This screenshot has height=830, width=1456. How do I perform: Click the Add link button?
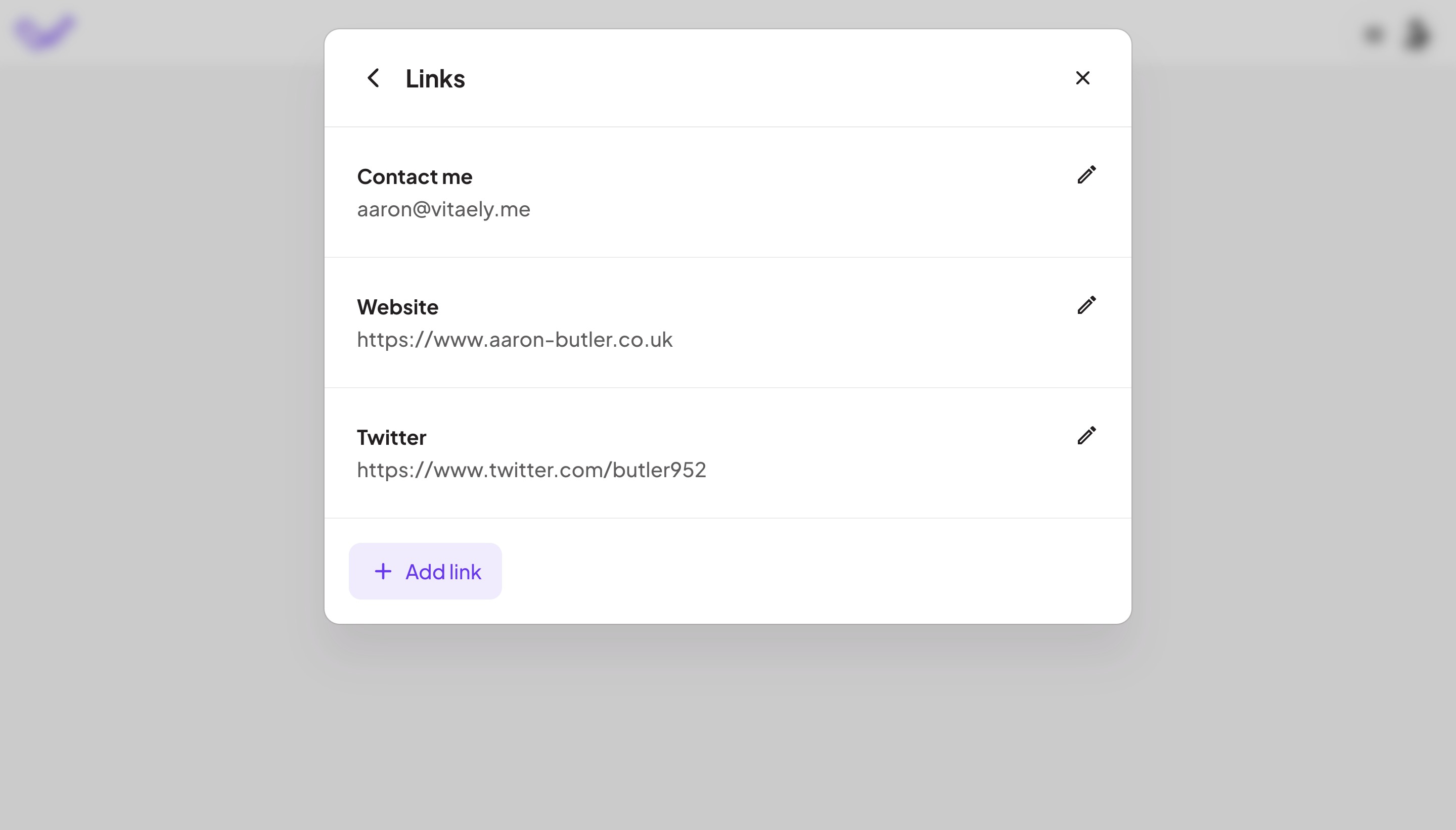pyautogui.click(x=425, y=571)
